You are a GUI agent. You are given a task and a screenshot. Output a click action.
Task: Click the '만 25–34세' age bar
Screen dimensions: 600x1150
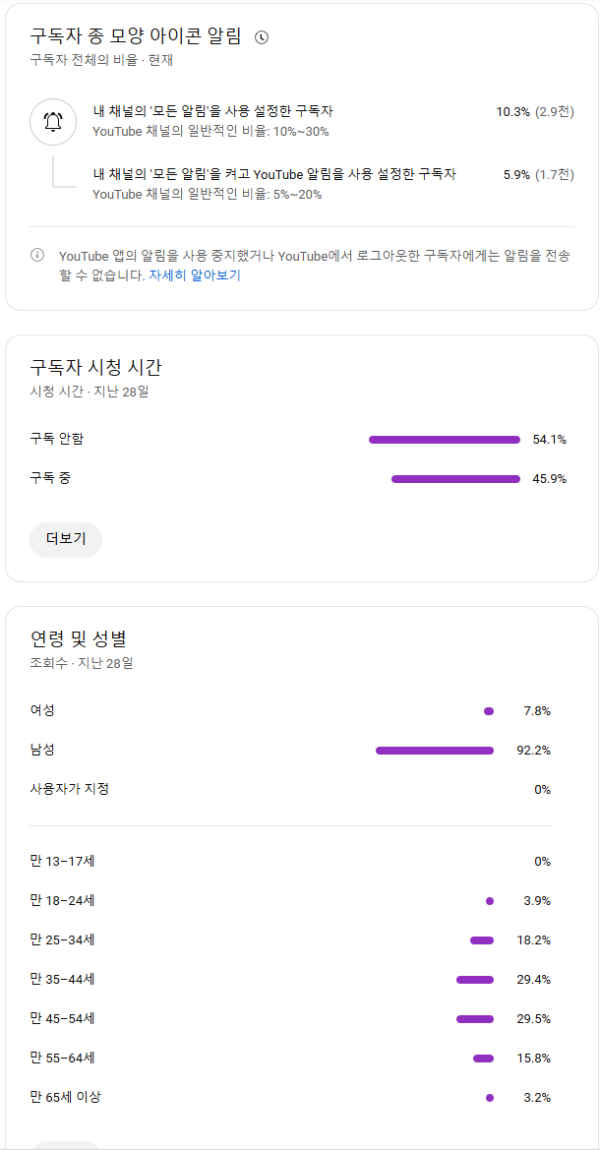(x=482, y=940)
